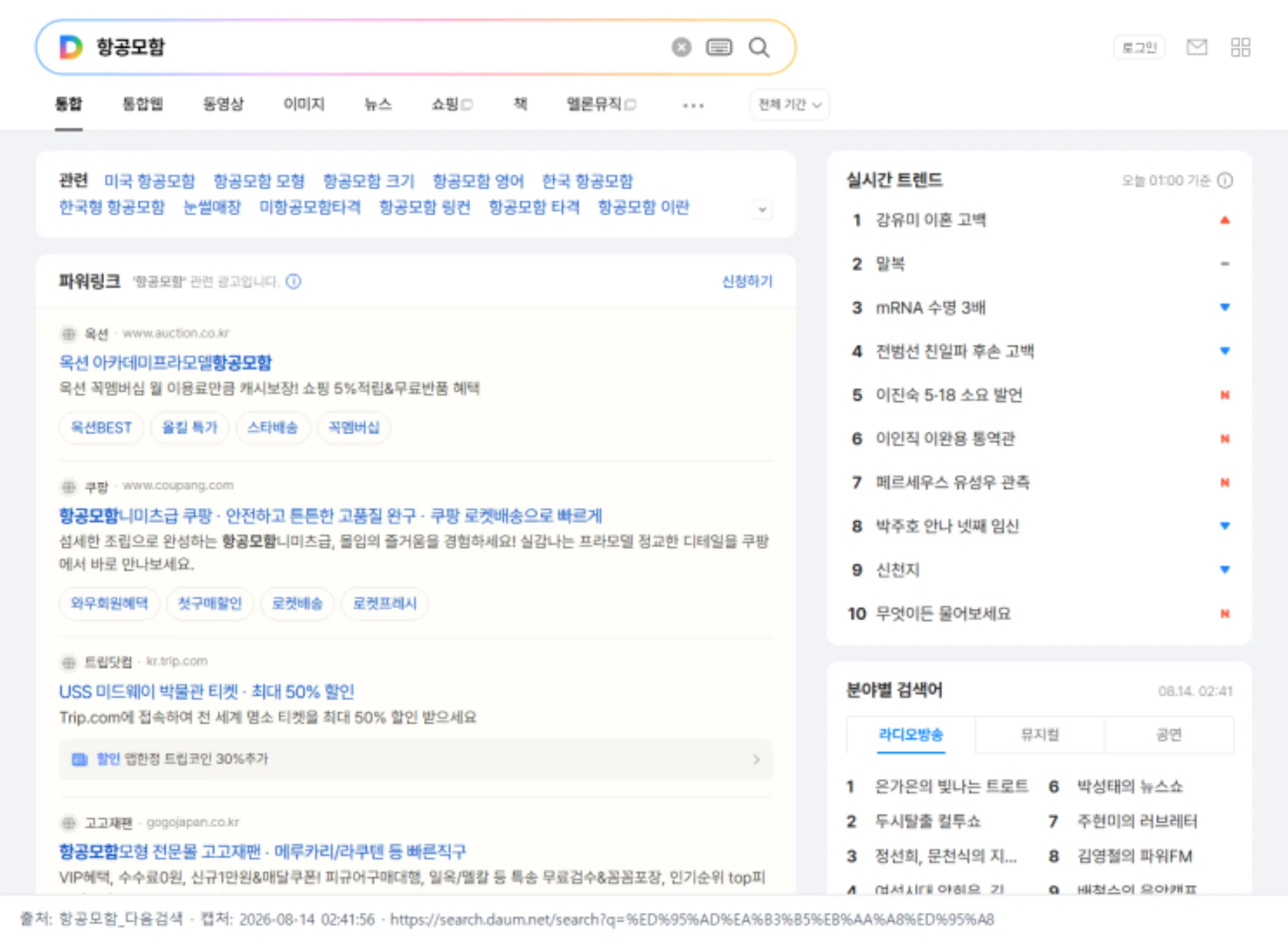The image size is (1288, 951).
Task: Open the mail envelope icon
Action: 1197,47
